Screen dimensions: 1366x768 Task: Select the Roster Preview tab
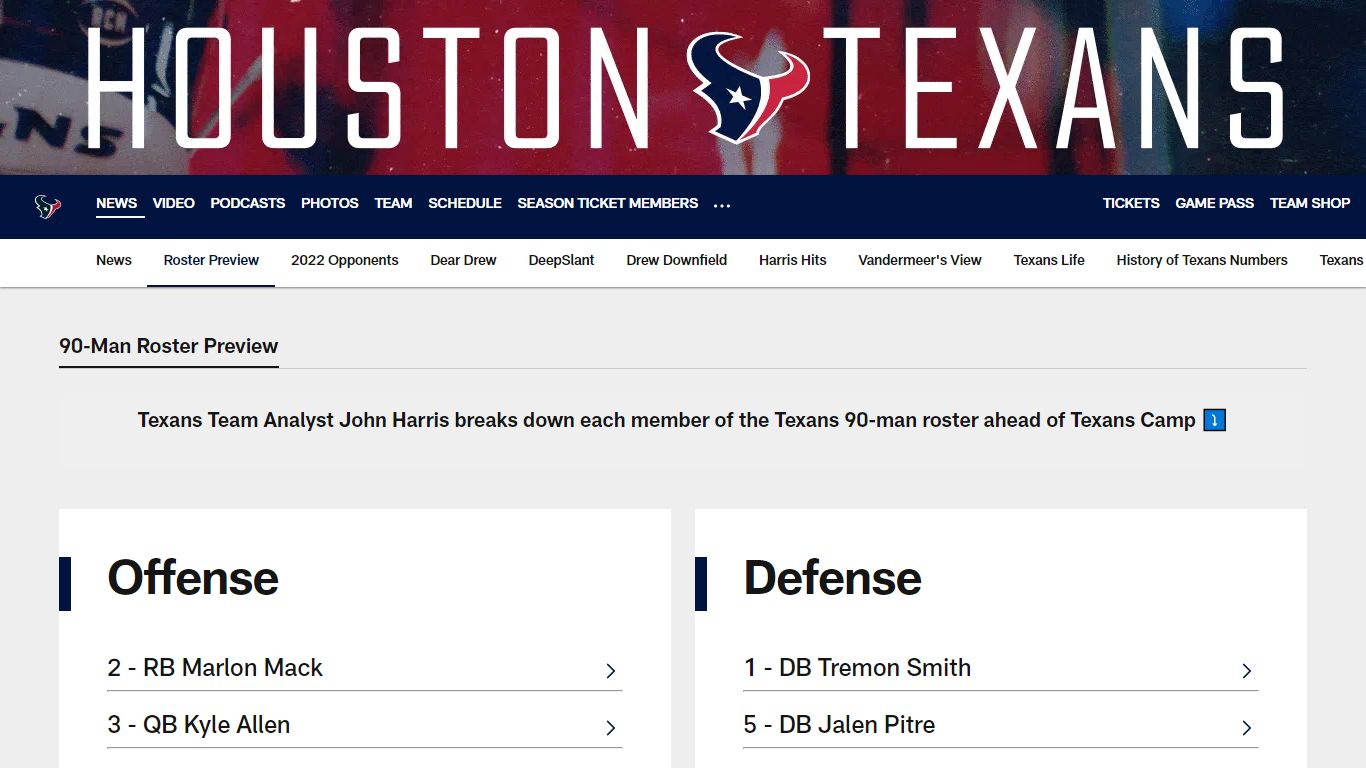point(211,260)
